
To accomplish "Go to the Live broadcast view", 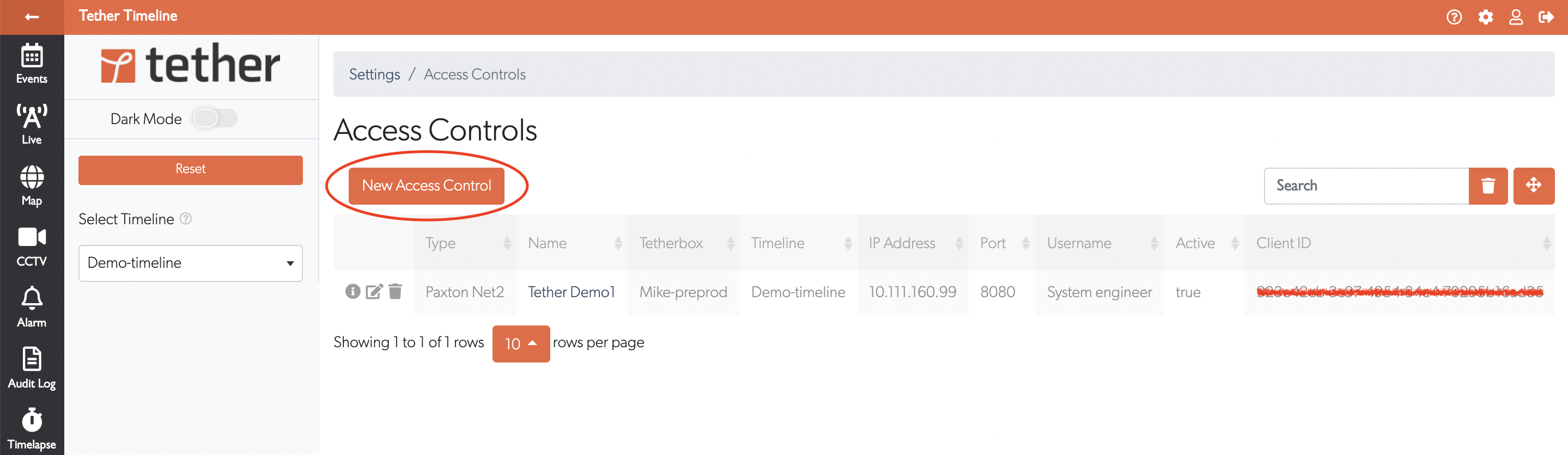I will pyautogui.click(x=32, y=124).
